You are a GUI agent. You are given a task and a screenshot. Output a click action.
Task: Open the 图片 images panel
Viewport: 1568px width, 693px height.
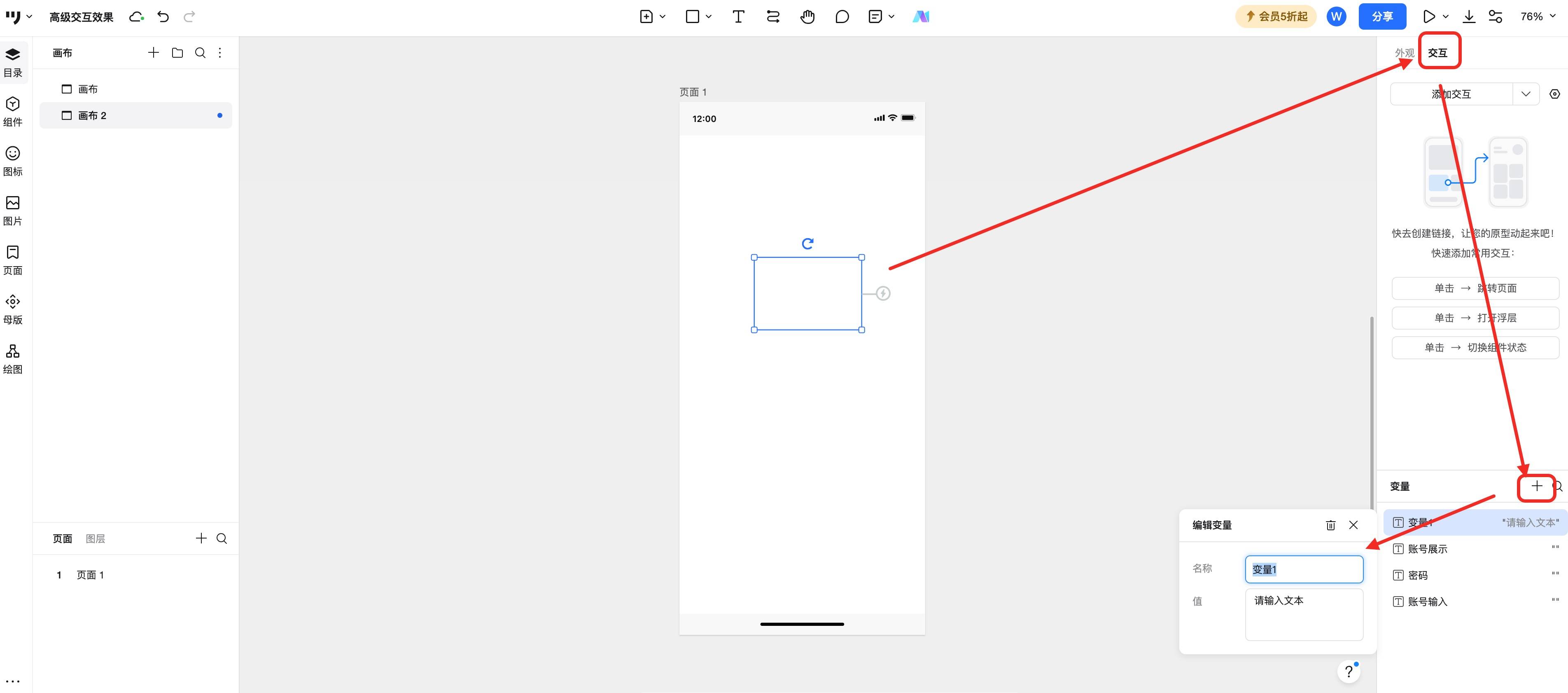(13, 210)
